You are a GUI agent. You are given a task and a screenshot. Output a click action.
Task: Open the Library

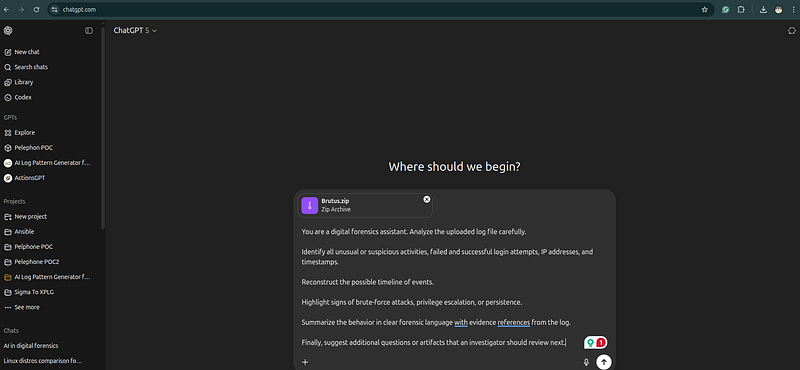coord(19,82)
